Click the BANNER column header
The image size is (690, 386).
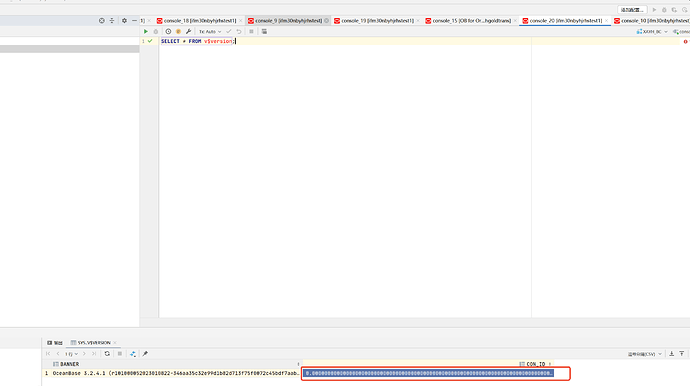click(70, 364)
